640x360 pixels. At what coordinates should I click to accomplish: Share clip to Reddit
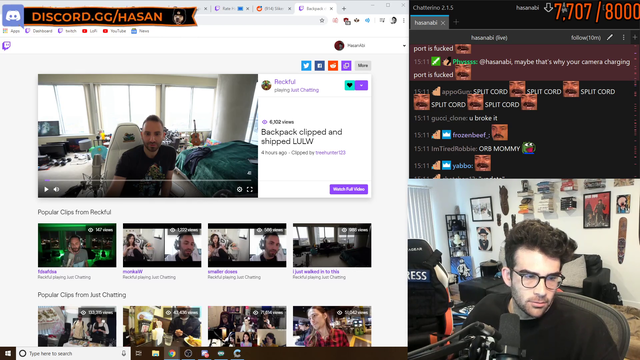(x=333, y=65)
